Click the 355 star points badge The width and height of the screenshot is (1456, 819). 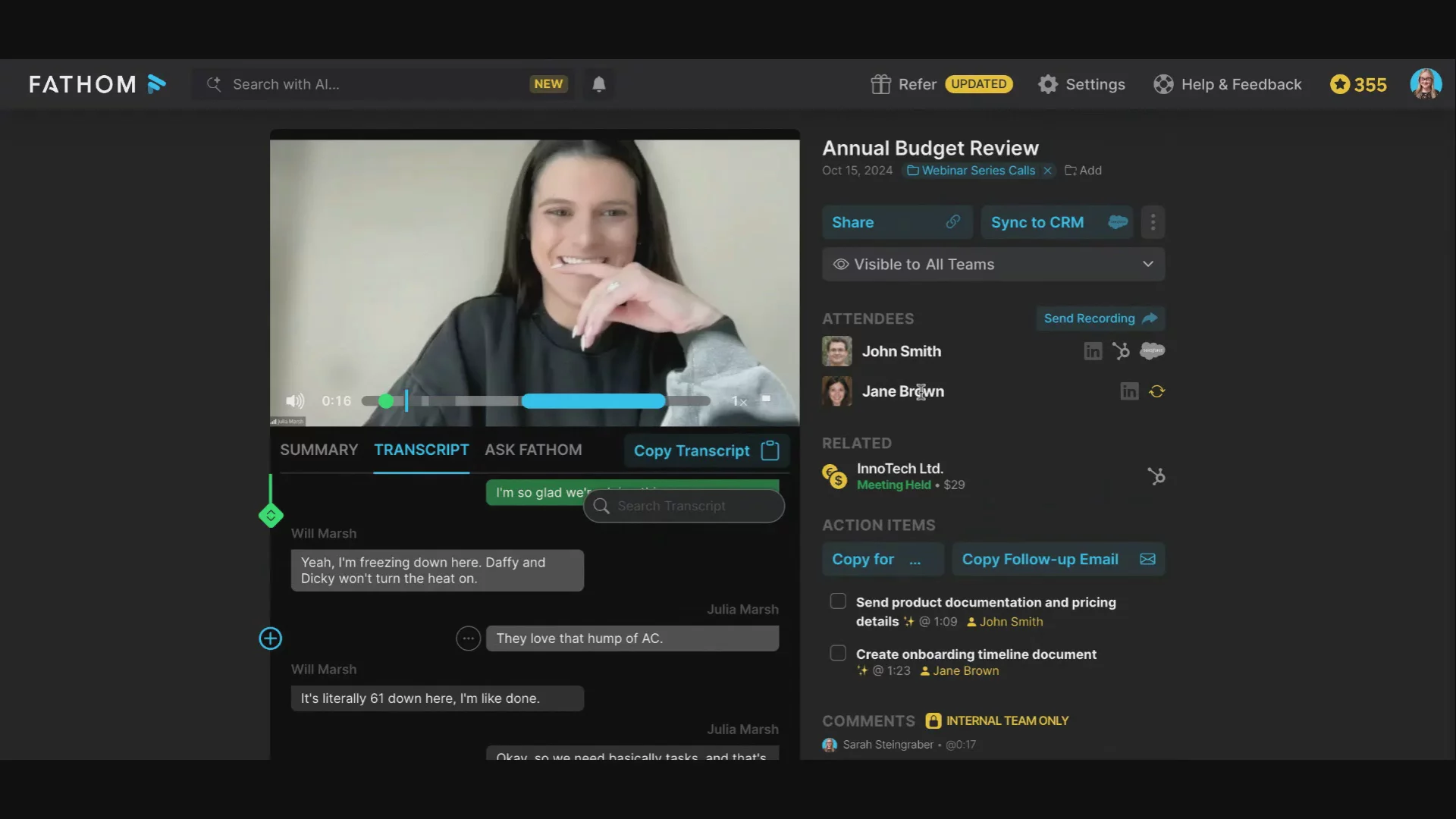(1358, 84)
